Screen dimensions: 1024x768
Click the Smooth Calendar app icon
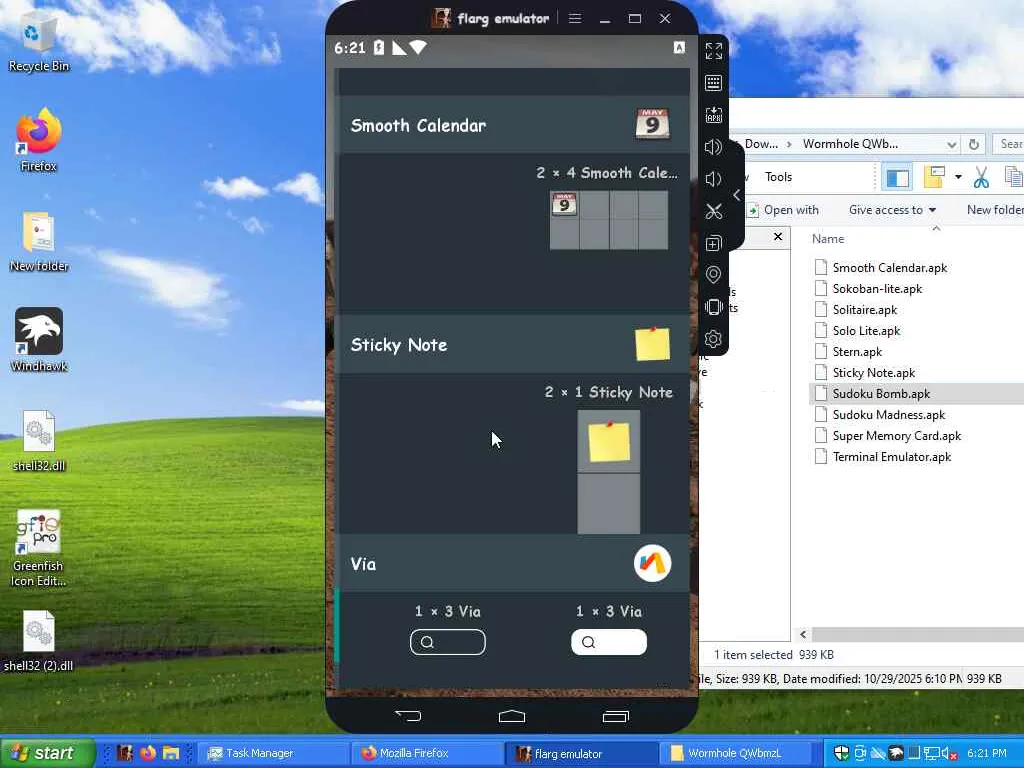point(652,123)
